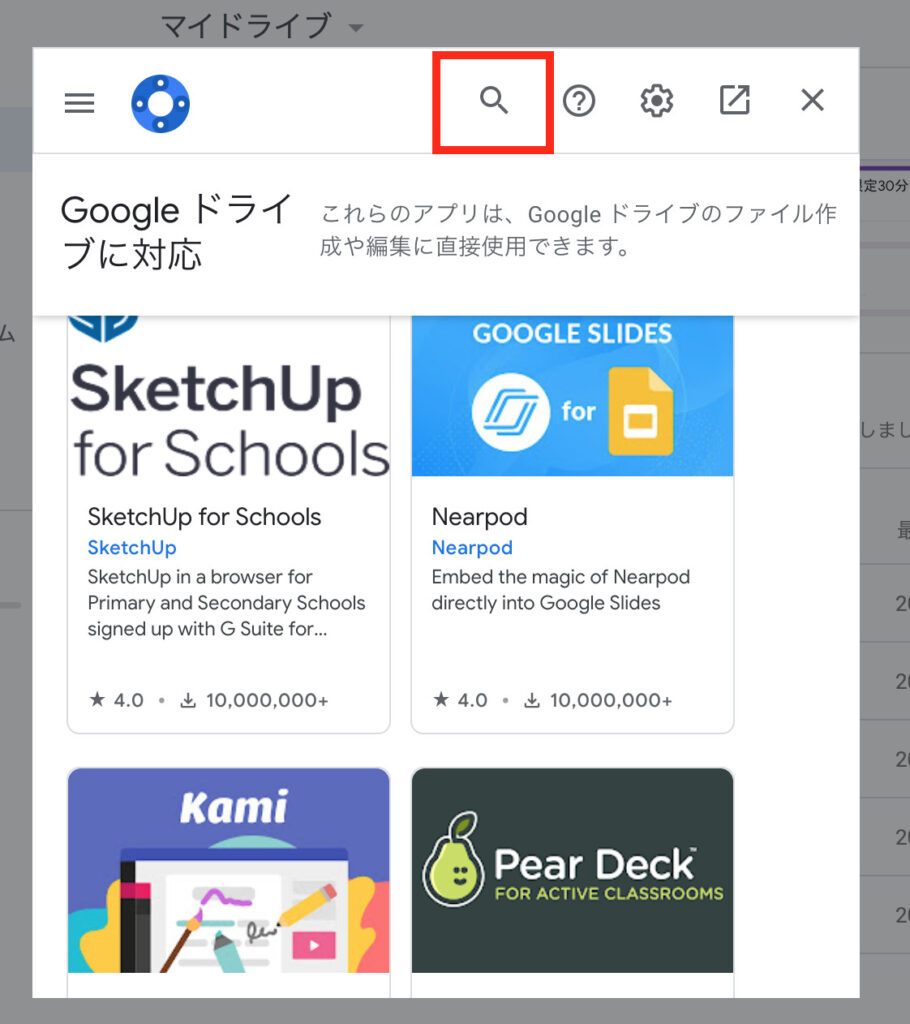Open the Pear Deck banner image
The image size is (910, 1024).
tap(572, 871)
